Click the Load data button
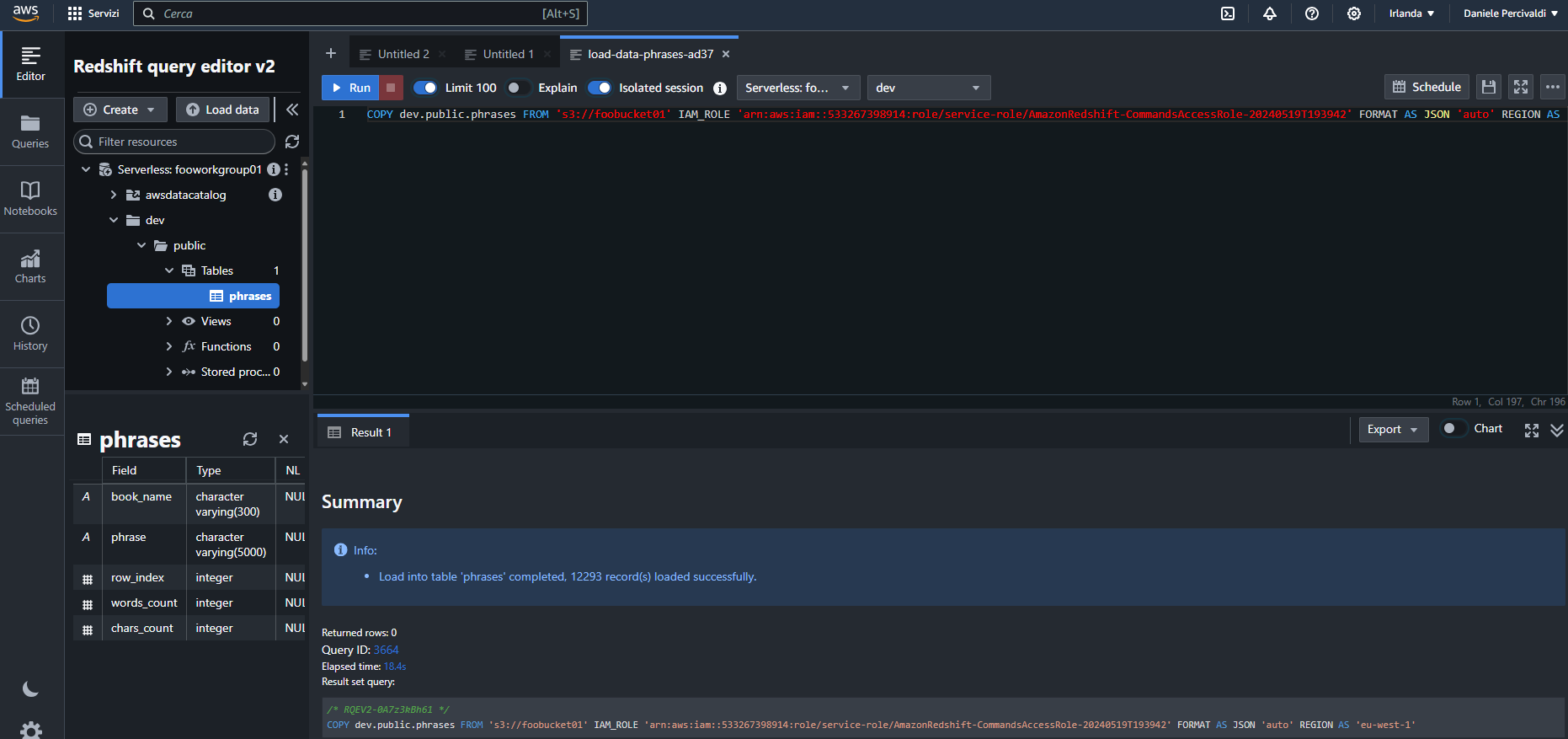1568x739 pixels. pyautogui.click(x=224, y=110)
